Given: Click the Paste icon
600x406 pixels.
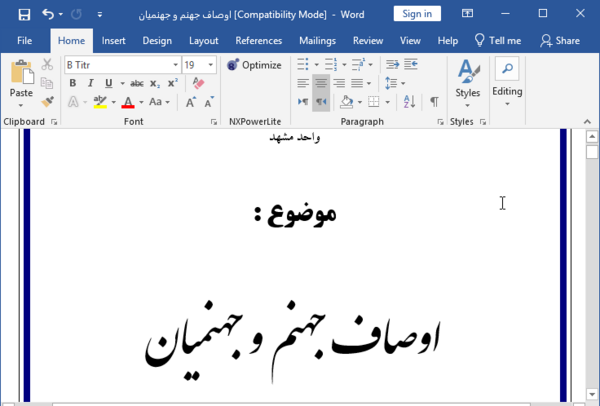Looking at the screenshot, I should 21,72.
